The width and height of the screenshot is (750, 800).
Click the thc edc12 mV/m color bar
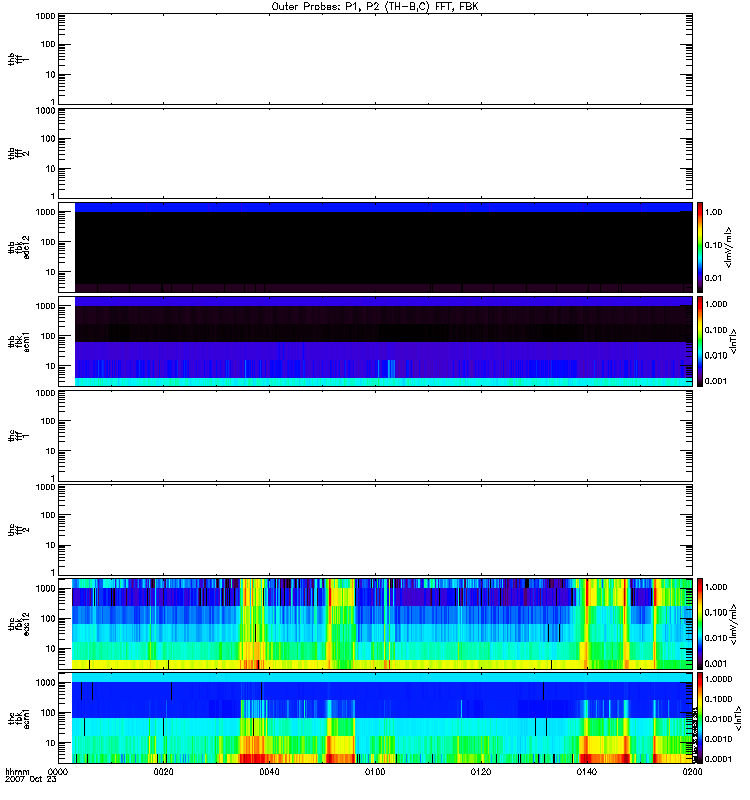(702, 622)
